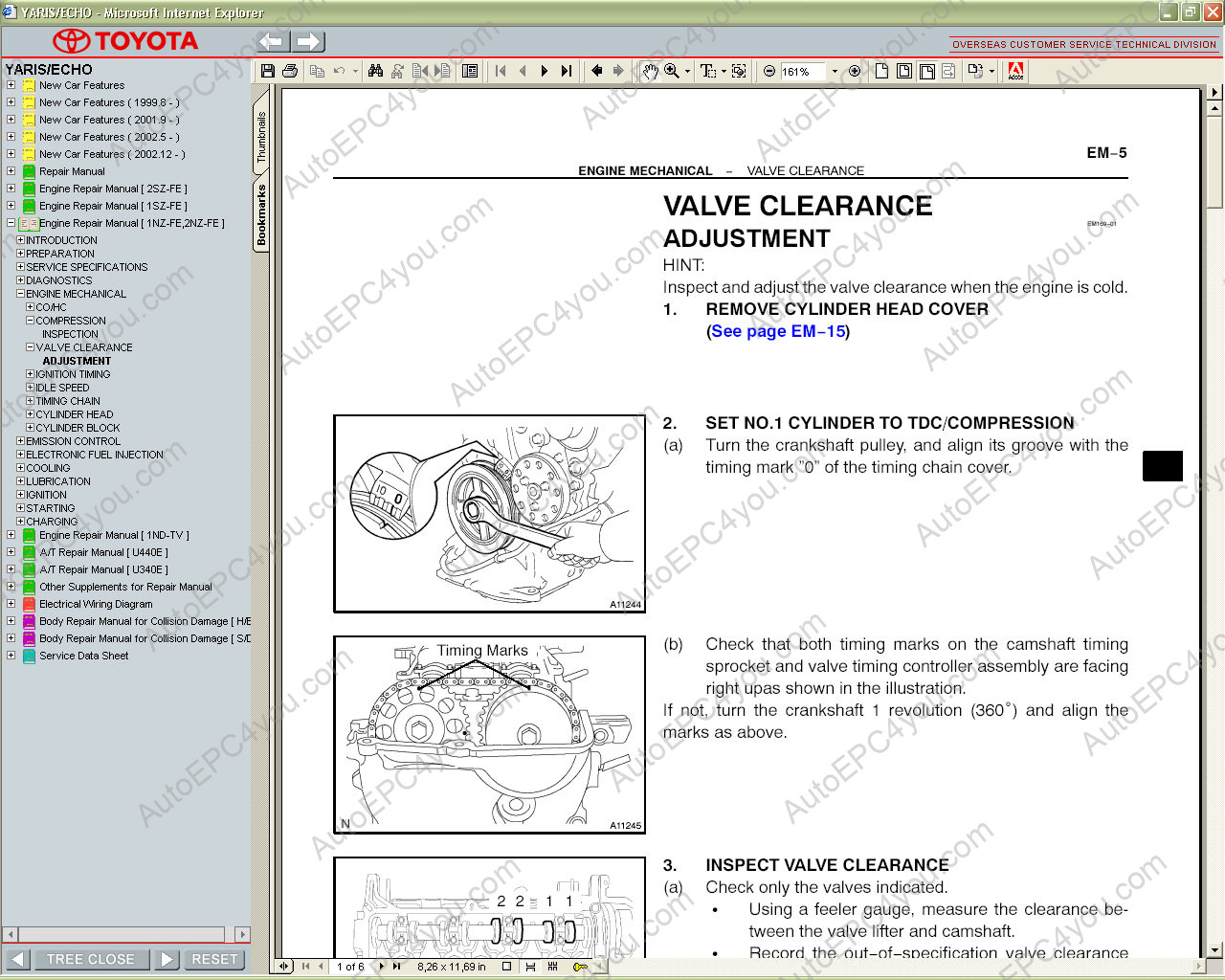Select the Zoom In magnifier tool

pos(672,71)
